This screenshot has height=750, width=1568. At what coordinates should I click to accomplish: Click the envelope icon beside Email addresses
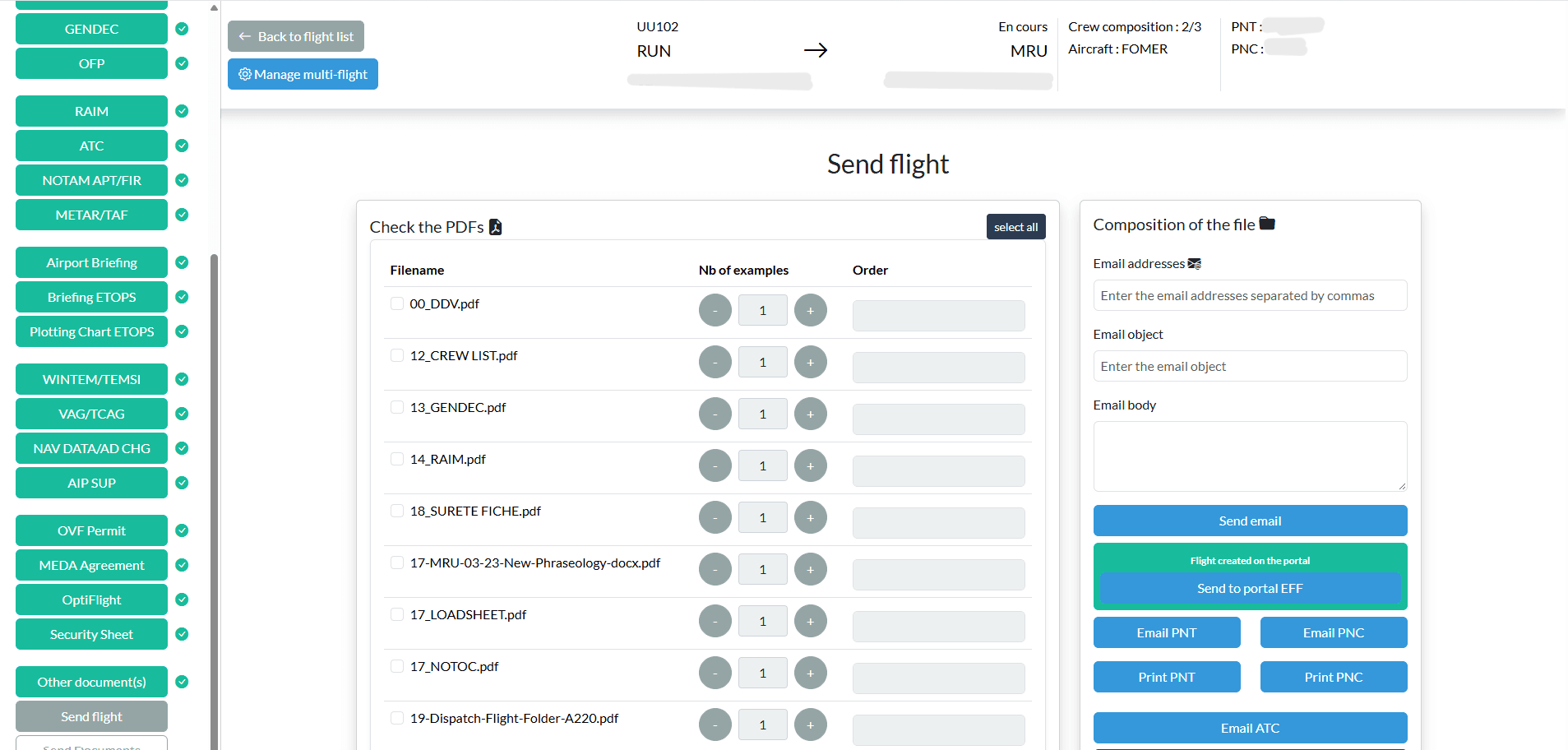click(1195, 264)
